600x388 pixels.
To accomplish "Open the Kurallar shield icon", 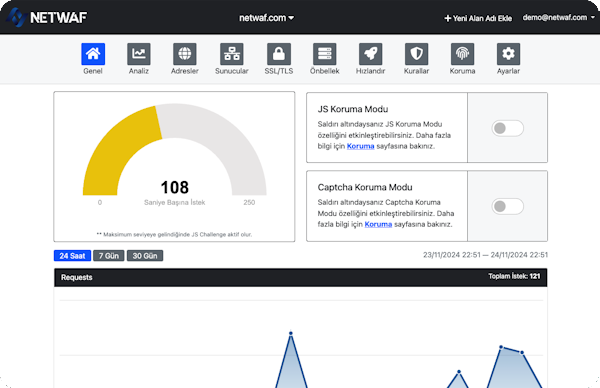I will (416, 54).
